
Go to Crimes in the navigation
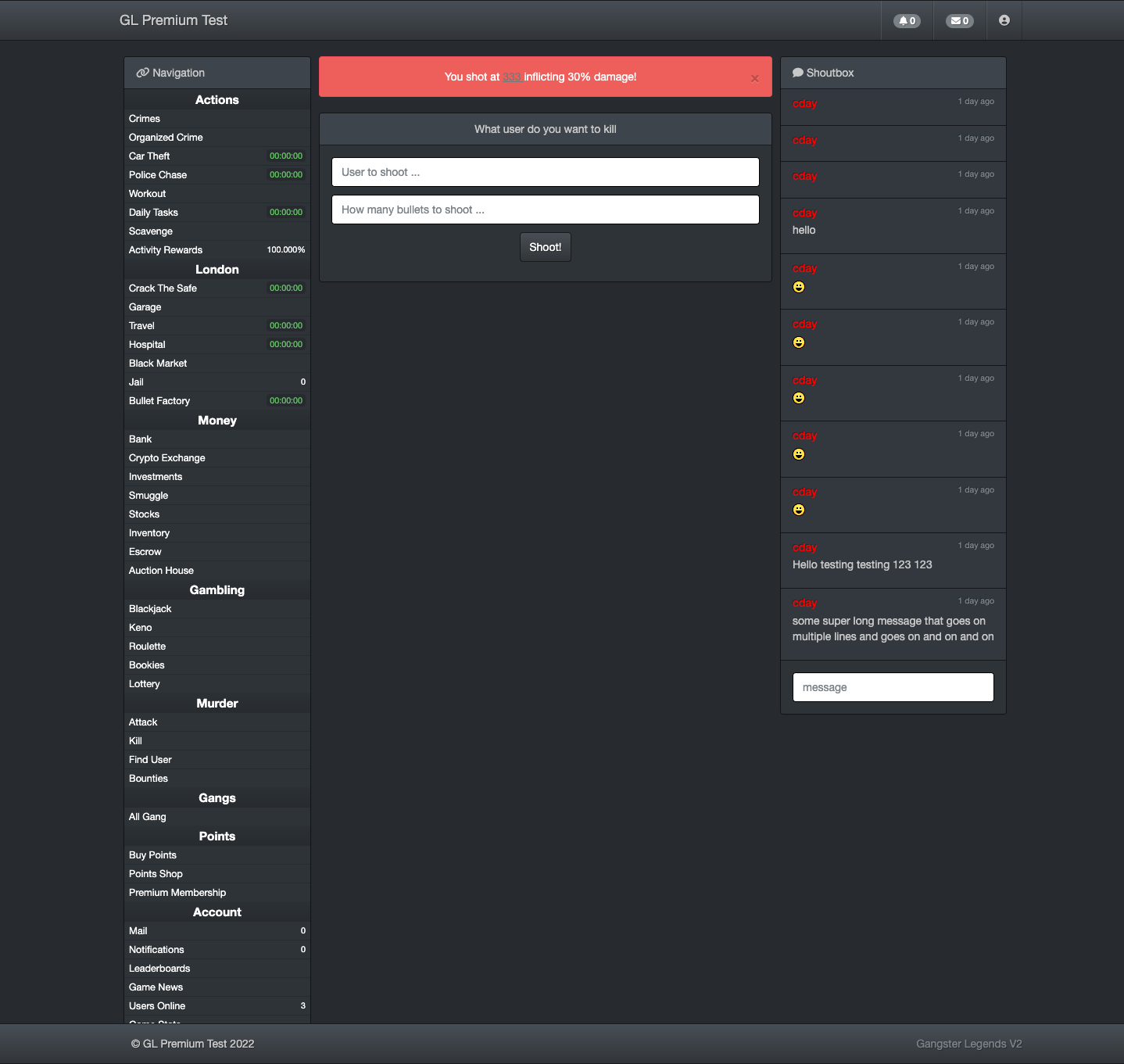pos(145,119)
